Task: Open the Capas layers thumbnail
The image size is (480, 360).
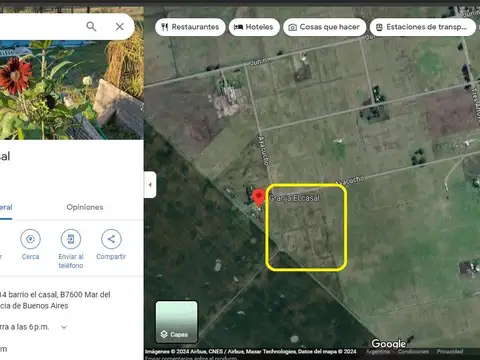Action: click(x=176, y=322)
